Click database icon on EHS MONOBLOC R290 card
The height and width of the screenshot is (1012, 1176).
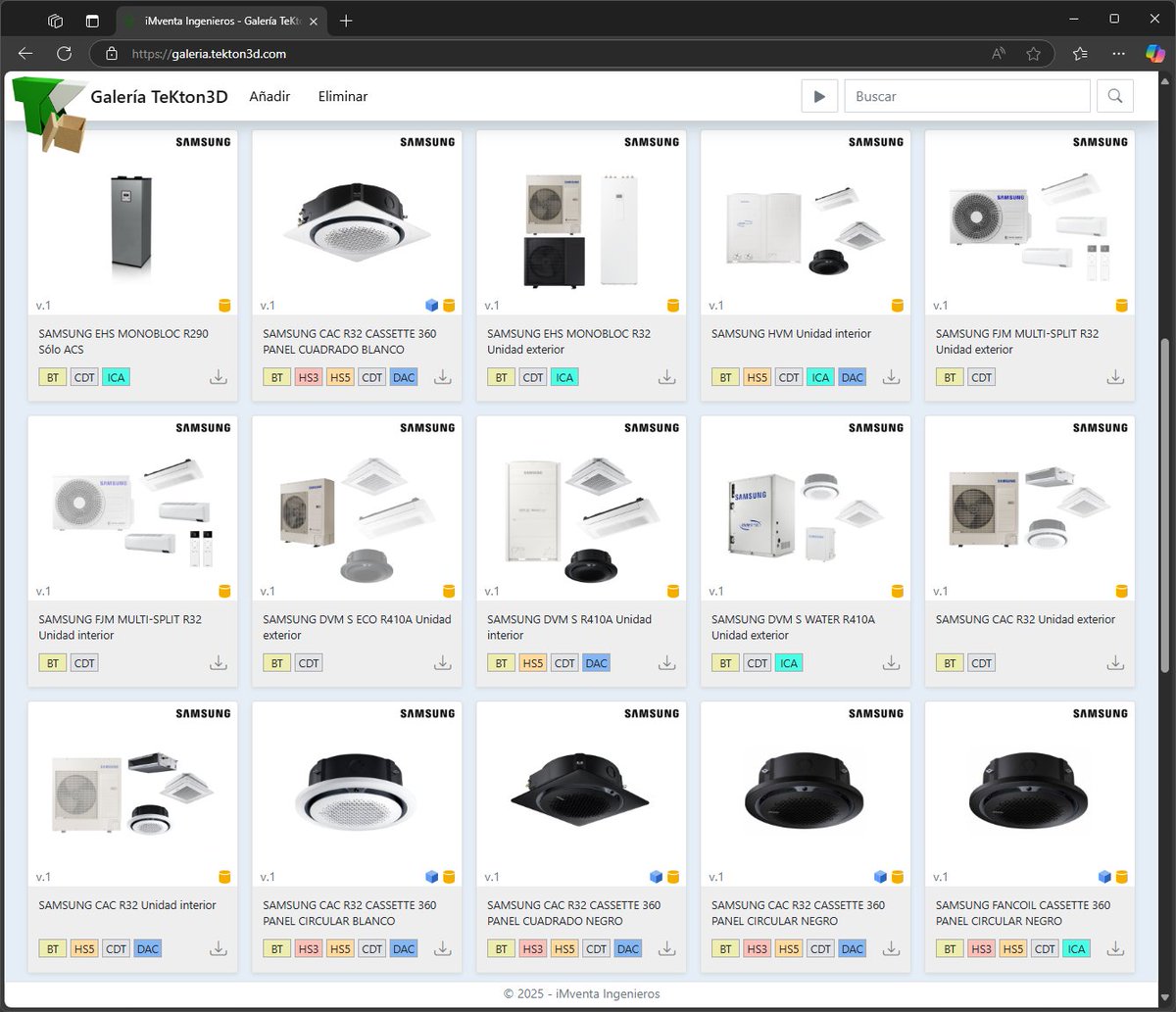(224, 306)
